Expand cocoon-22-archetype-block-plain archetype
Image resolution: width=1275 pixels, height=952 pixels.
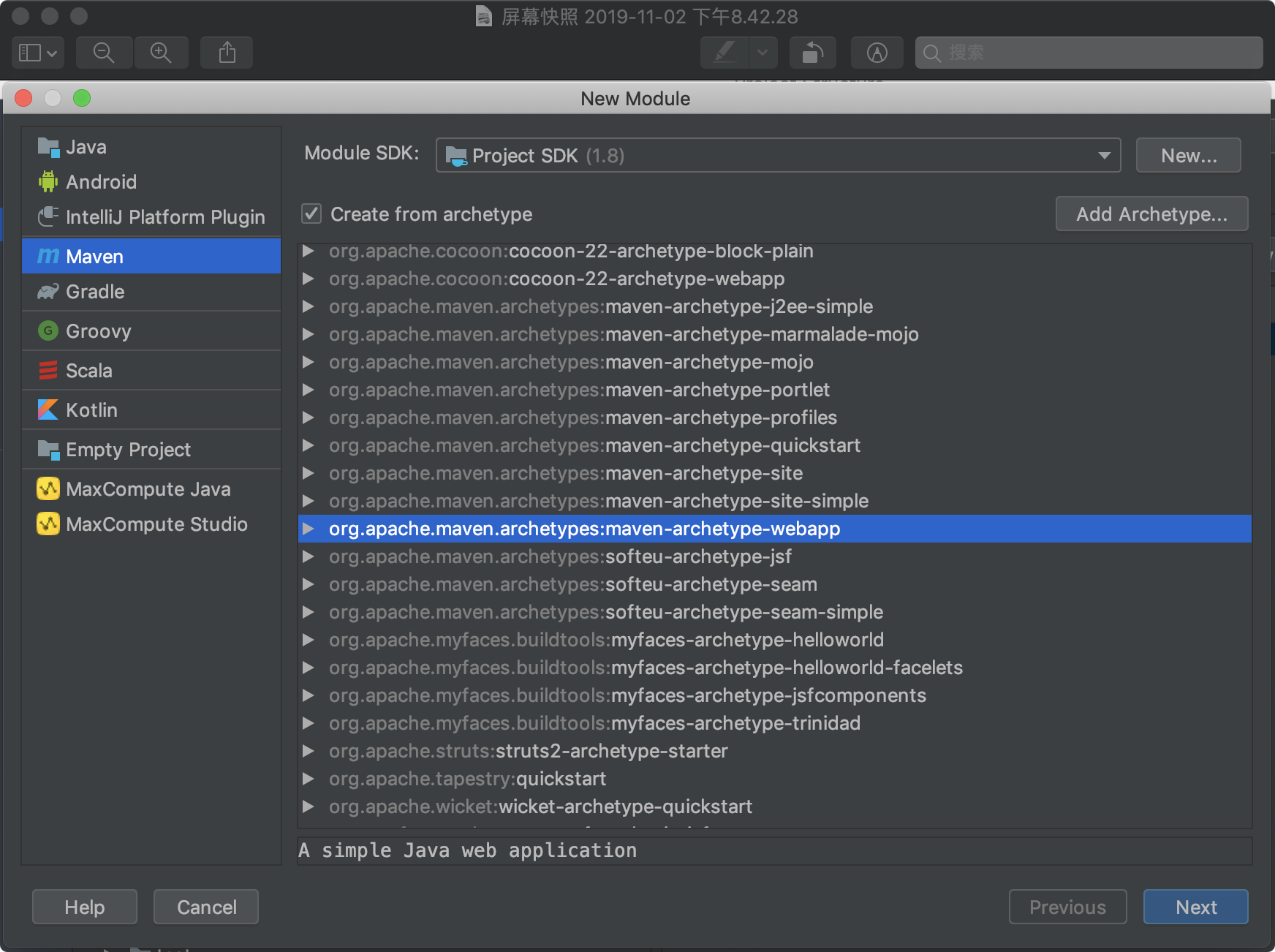point(309,251)
